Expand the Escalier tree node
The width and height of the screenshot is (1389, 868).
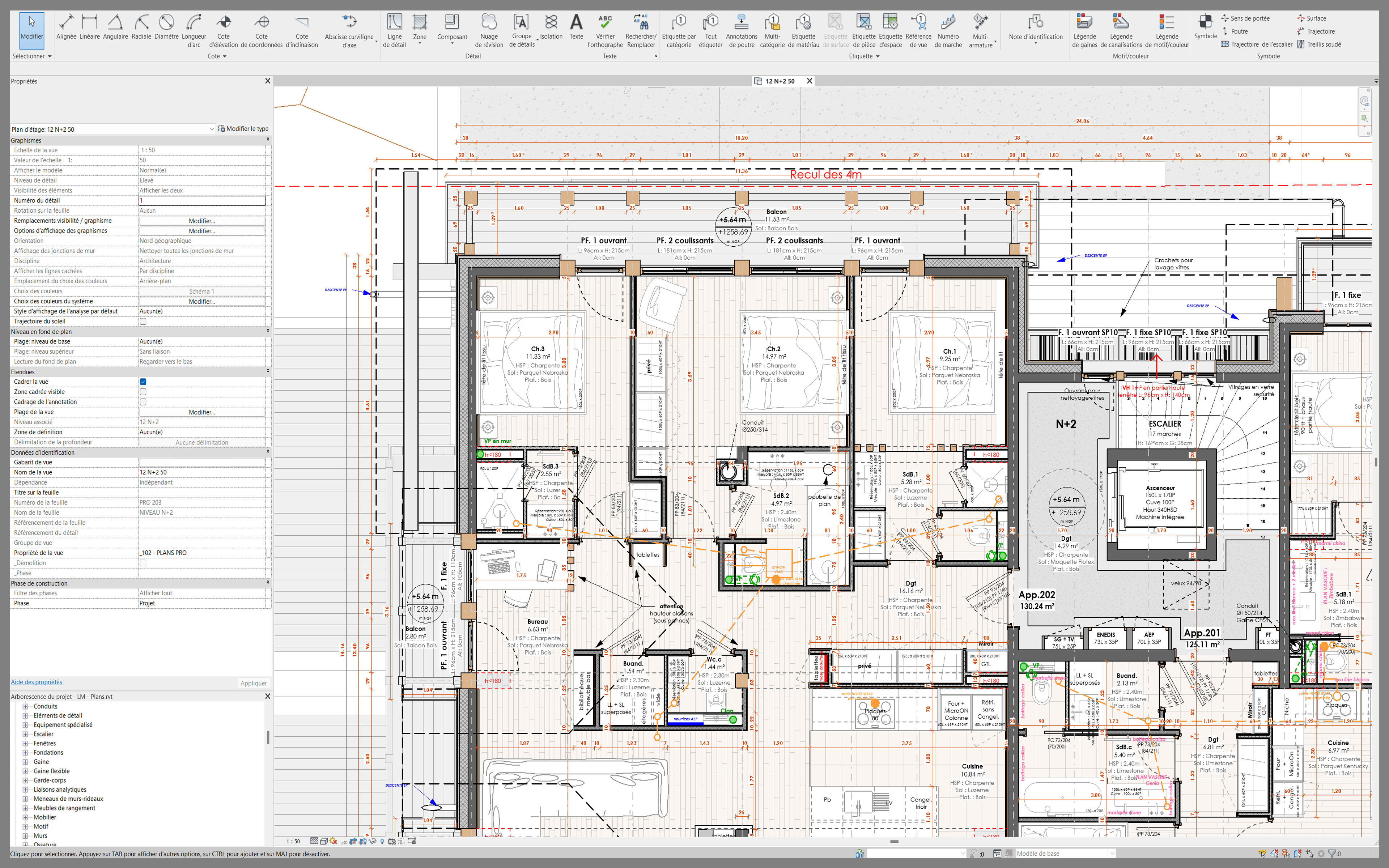point(25,734)
